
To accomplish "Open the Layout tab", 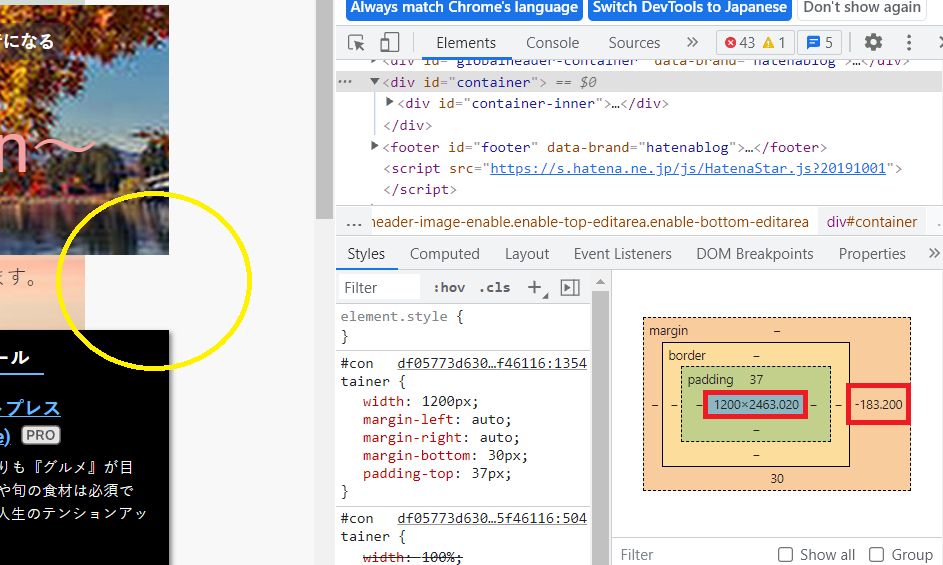I will coord(527,254).
